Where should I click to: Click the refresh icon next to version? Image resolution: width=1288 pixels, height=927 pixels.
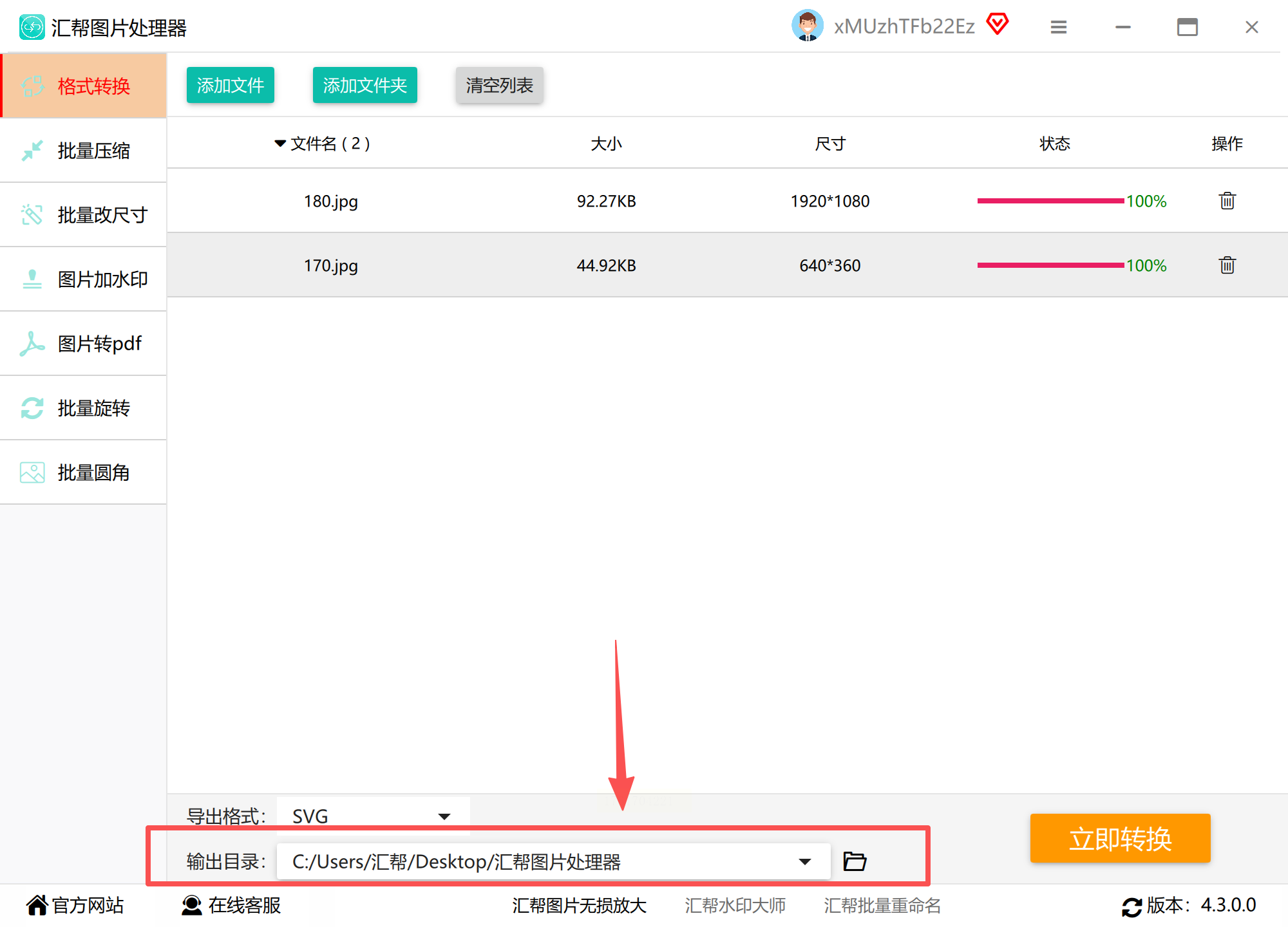coord(1132,906)
